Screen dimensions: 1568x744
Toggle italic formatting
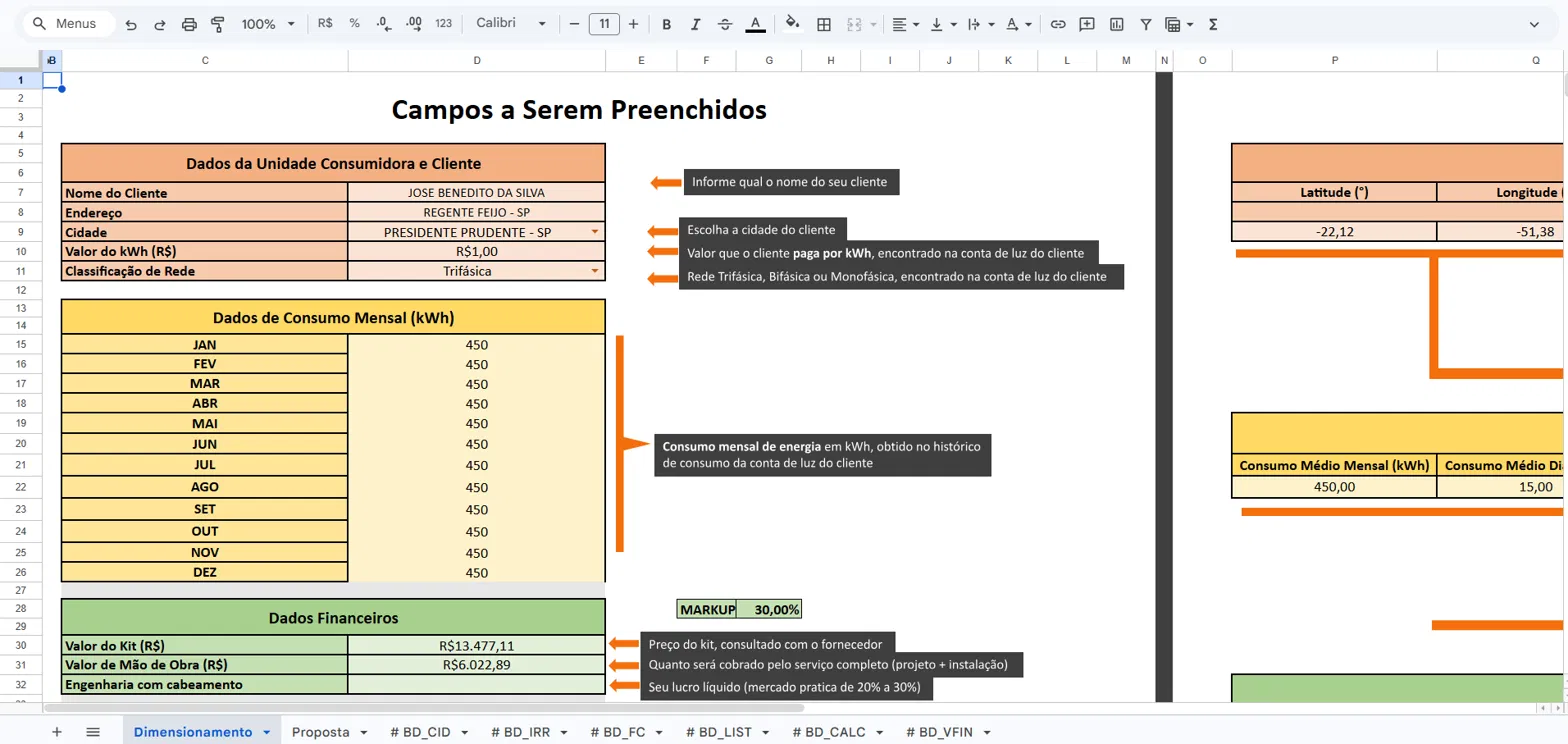pyautogui.click(x=696, y=23)
